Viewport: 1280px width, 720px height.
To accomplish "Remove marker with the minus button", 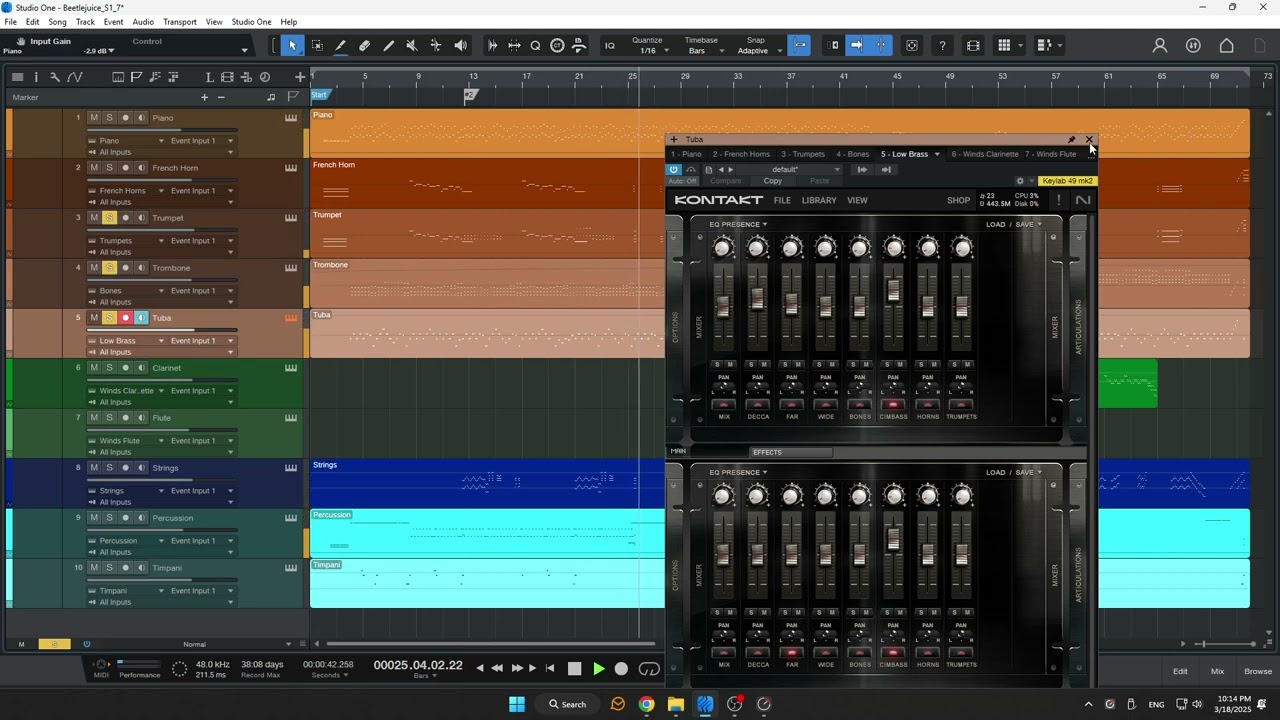I will point(221,97).
